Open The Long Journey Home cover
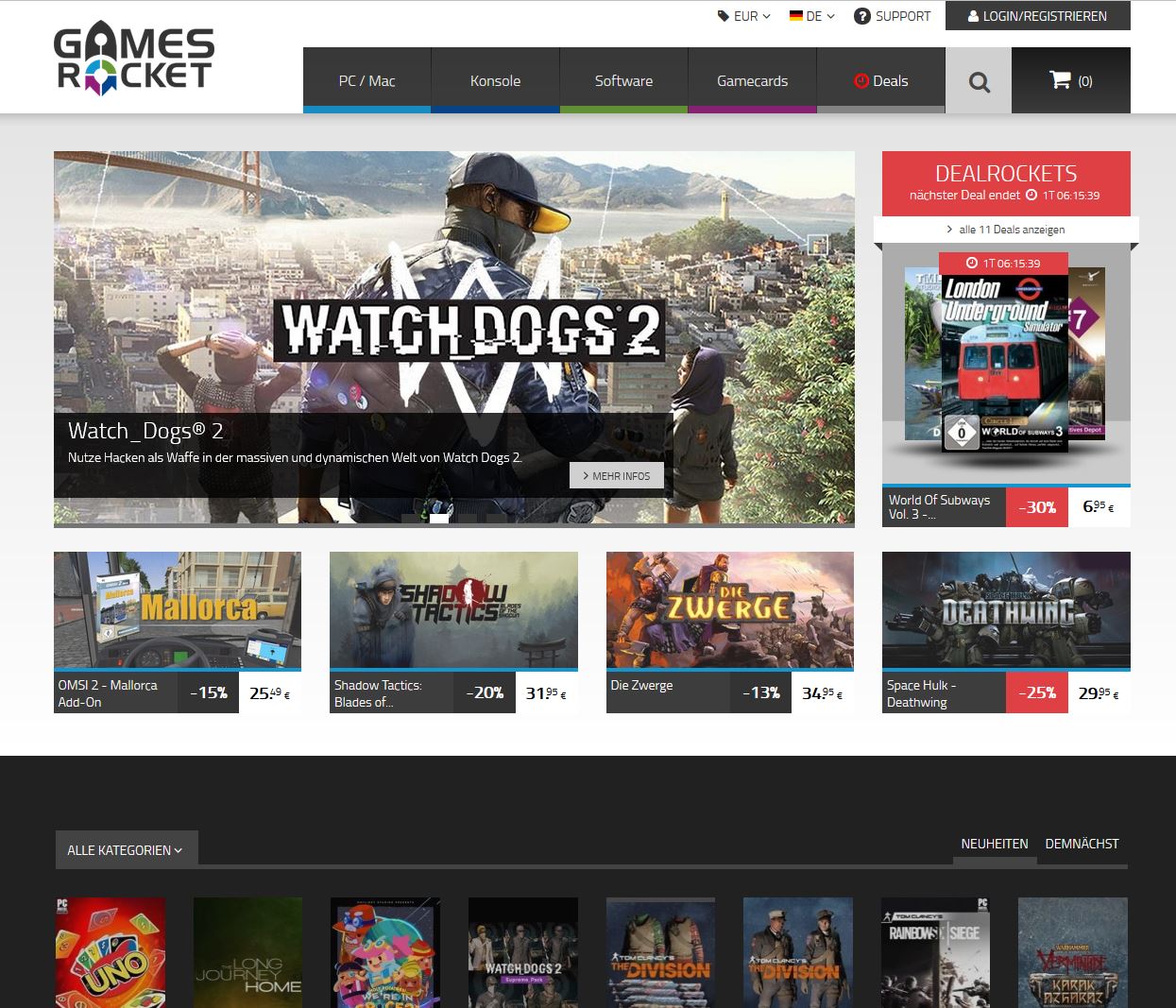The image size is (1176, 1008). (247, 952)
